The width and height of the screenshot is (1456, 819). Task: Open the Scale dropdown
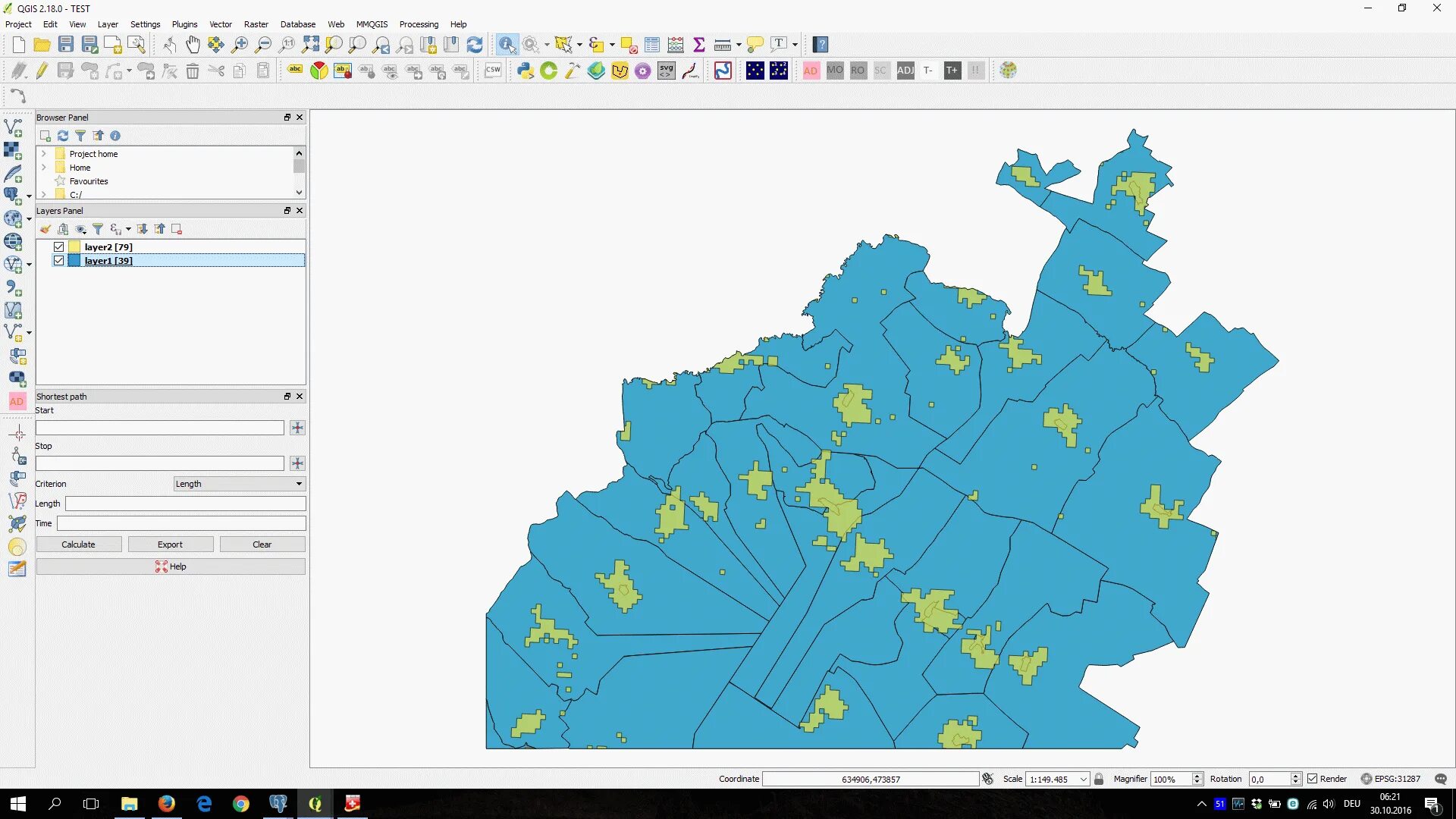(x=1083, y=779)
